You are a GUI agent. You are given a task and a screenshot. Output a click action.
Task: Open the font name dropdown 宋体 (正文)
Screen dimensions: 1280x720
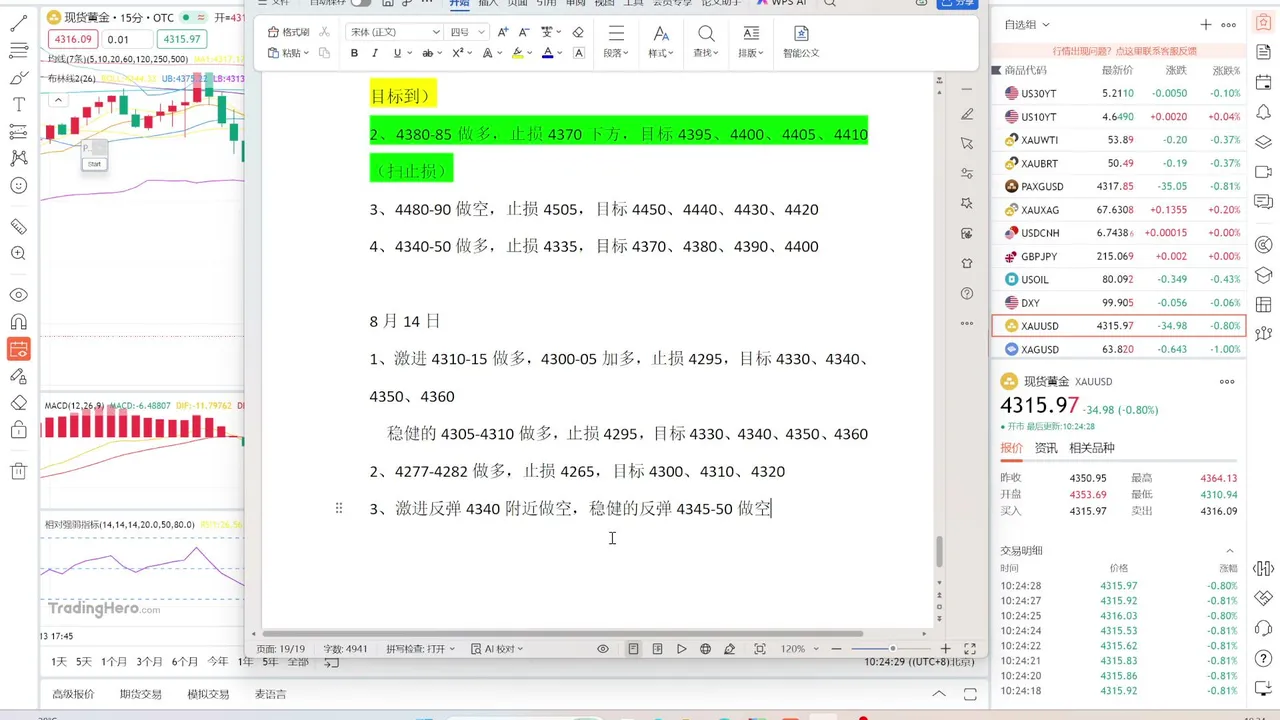coord(394,32)
